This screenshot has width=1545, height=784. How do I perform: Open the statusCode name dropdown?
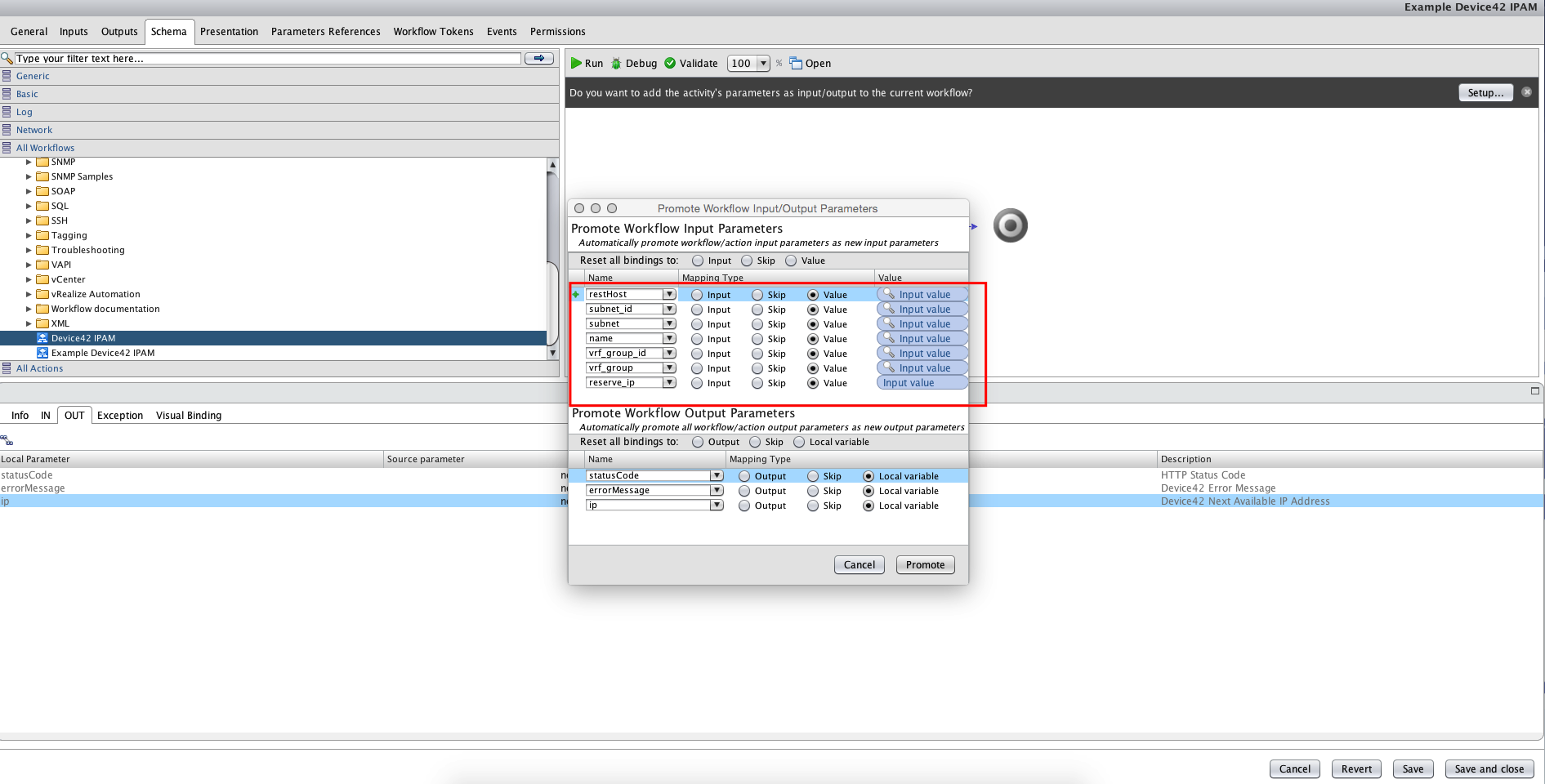click(x=717, y=475)
